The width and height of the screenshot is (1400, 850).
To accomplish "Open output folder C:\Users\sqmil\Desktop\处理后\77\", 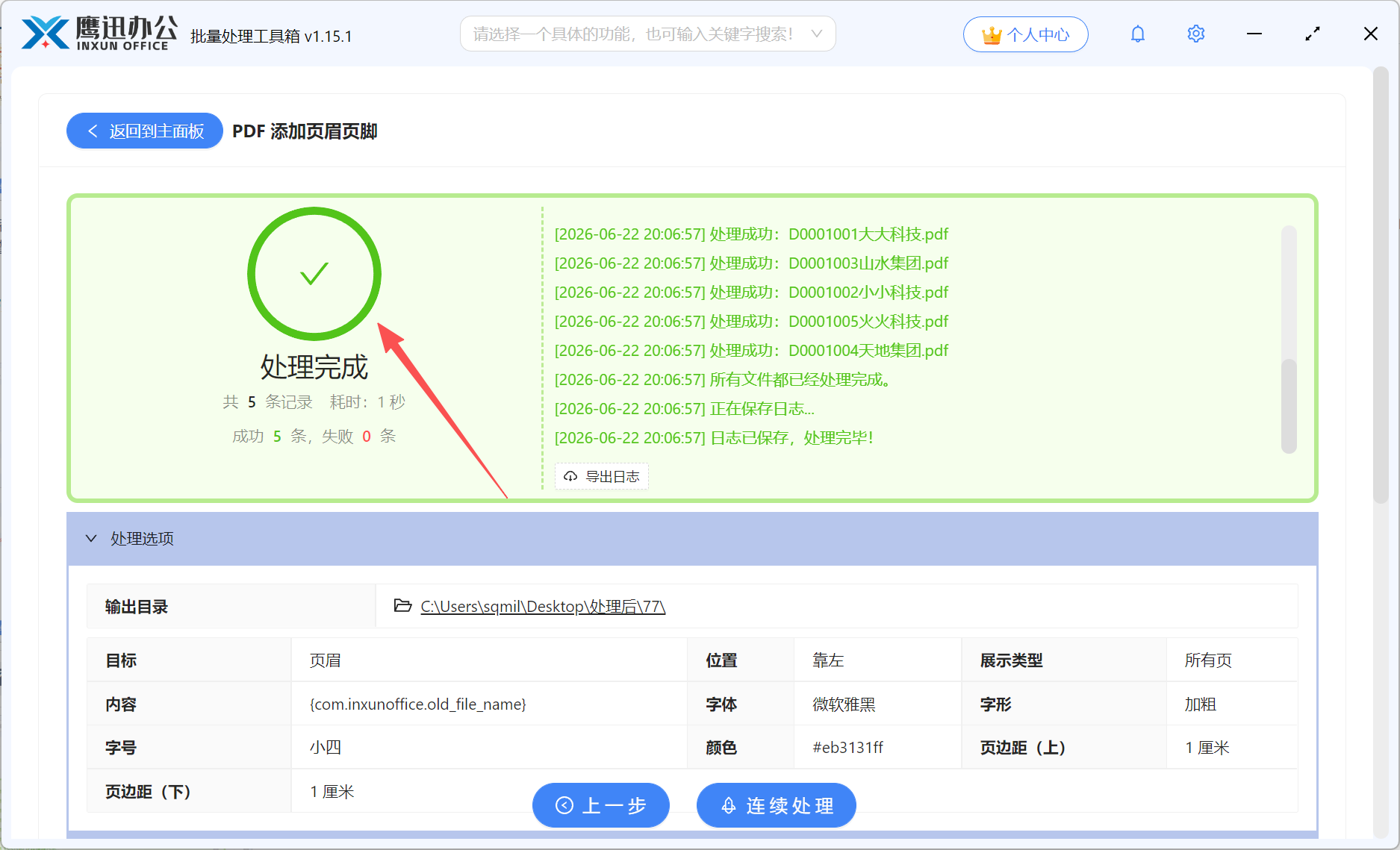I will tap(543, 606).
